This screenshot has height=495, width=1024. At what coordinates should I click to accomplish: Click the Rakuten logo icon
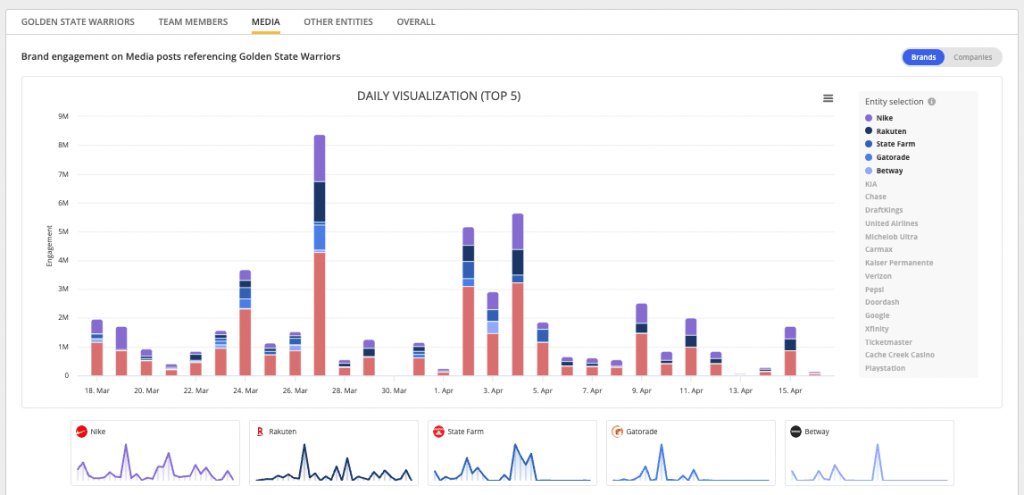(x=260, y=432)
